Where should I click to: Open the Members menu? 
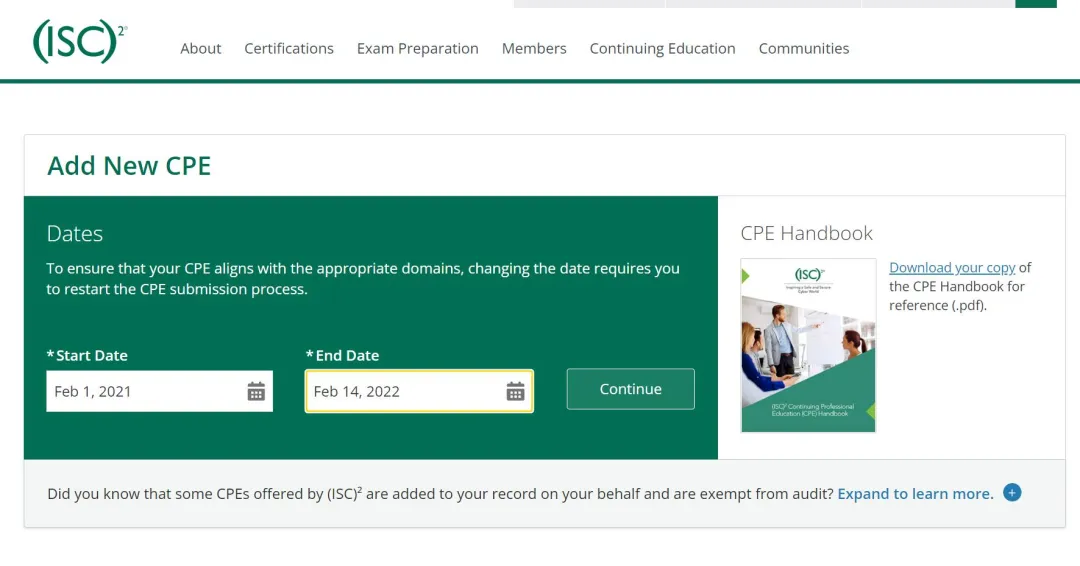[x=534, y=48]
